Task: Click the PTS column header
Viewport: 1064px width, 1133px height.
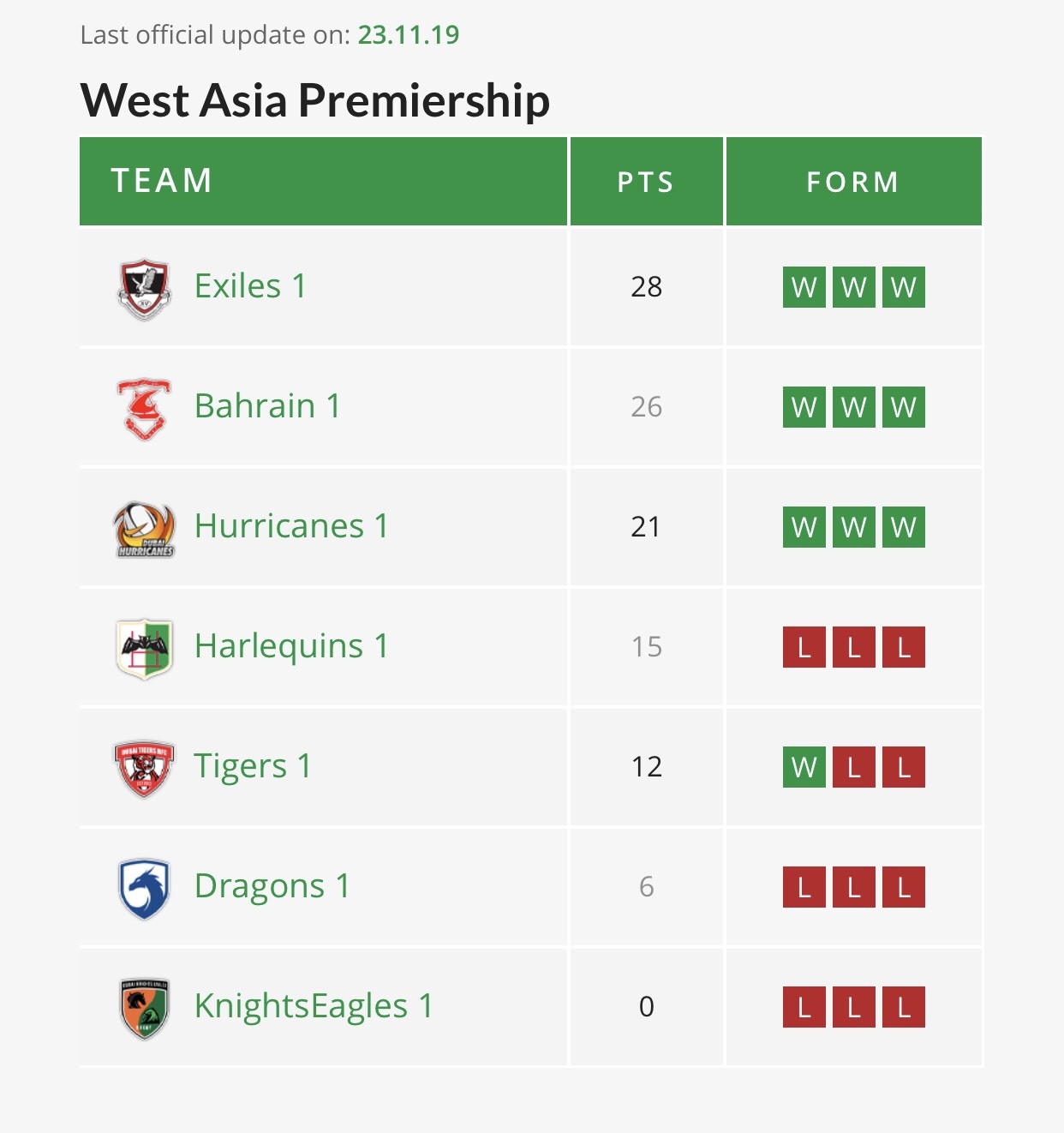Action: point(647,182)
